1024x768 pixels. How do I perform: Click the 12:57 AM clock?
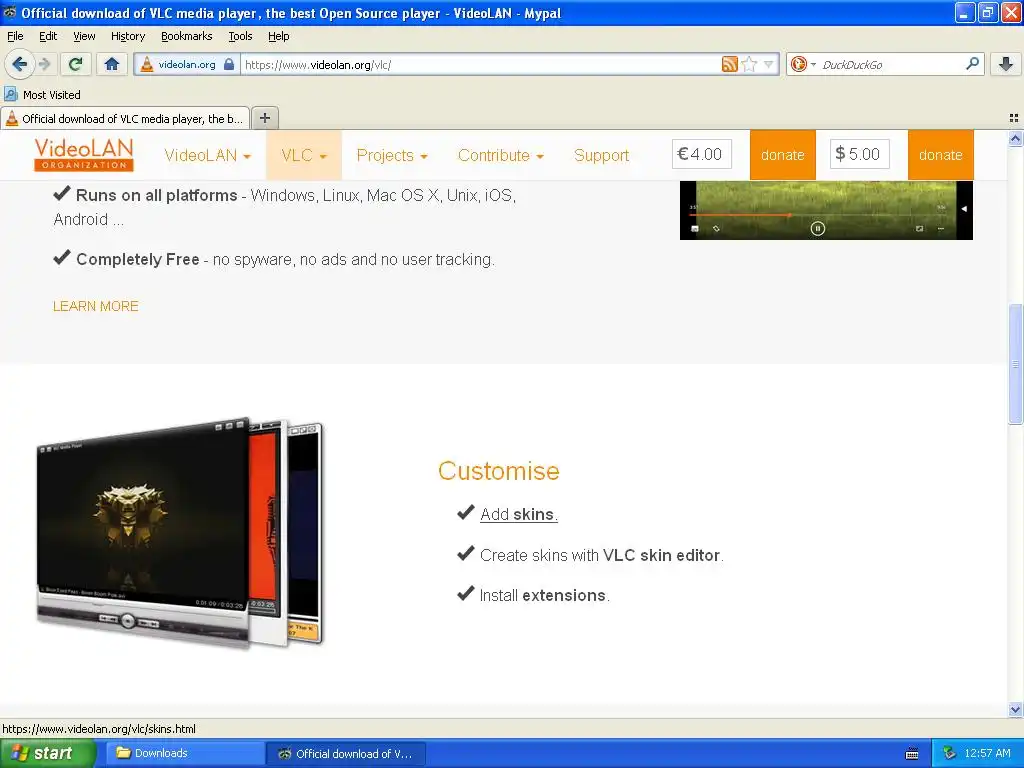[987, 754]
